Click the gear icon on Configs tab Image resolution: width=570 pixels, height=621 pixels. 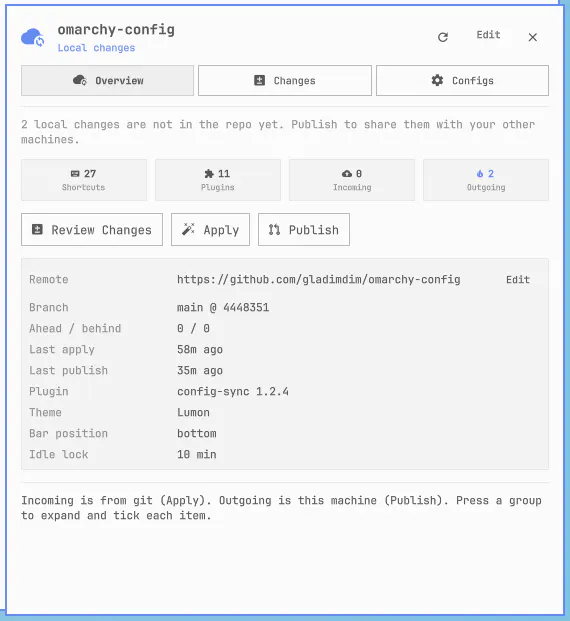point(437,80)
